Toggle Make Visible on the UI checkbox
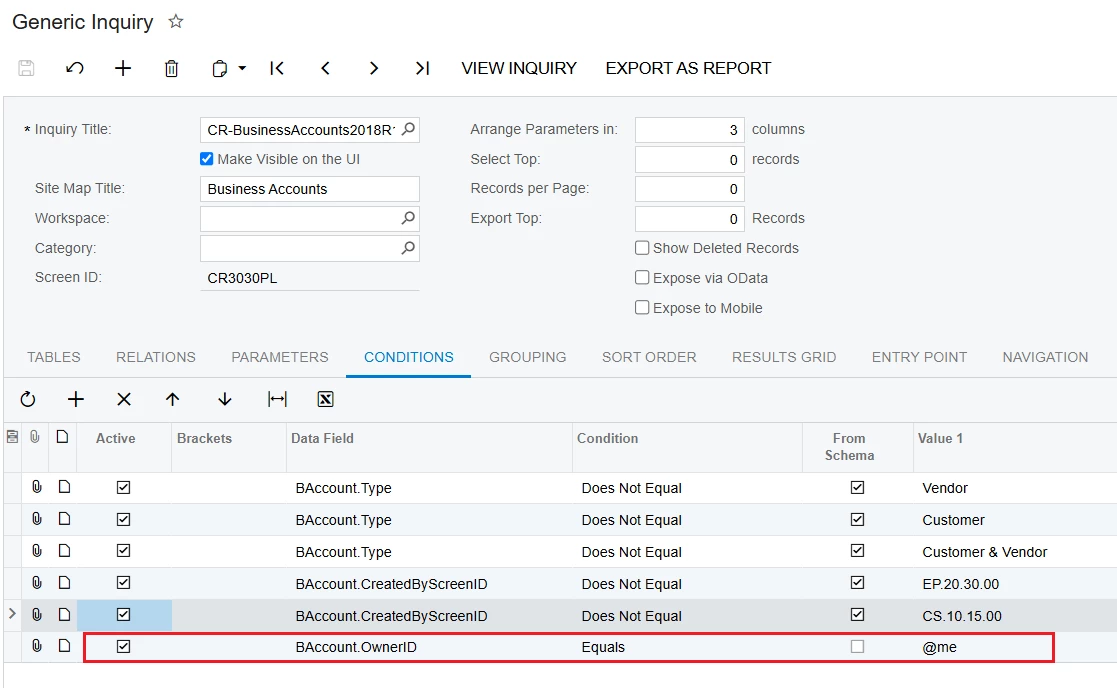Viewport: 1117px width, 688px height. pos(207,159)
